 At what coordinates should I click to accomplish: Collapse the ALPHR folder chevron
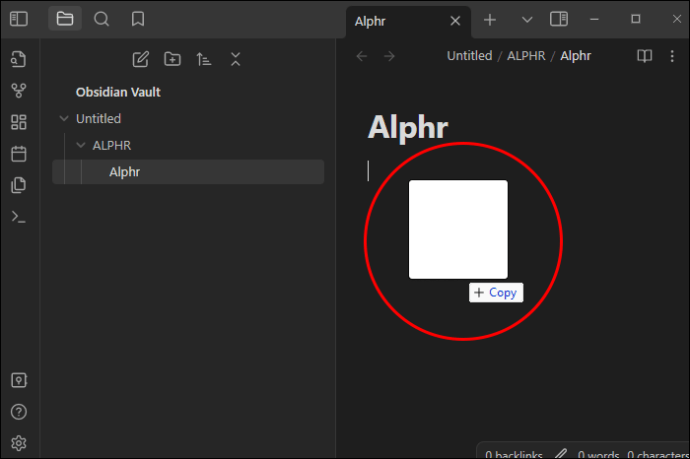click(81, 145)
